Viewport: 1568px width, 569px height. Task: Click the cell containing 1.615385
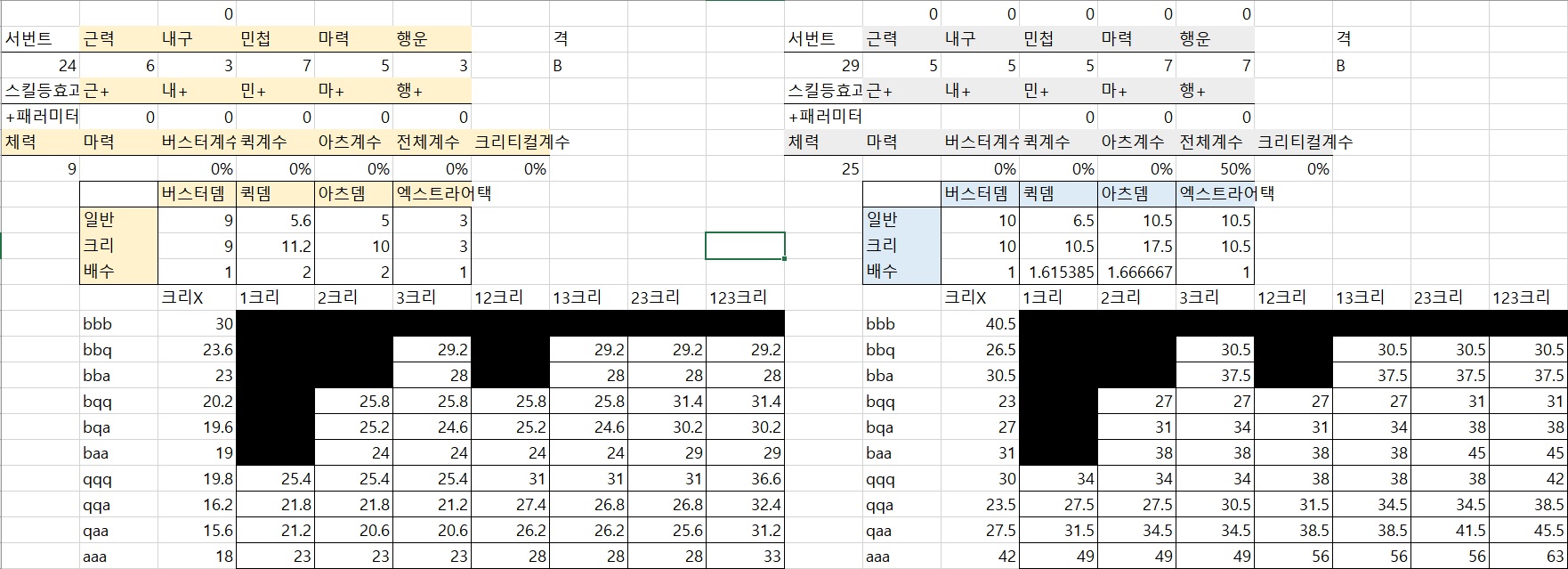(x=1058, y=272)
